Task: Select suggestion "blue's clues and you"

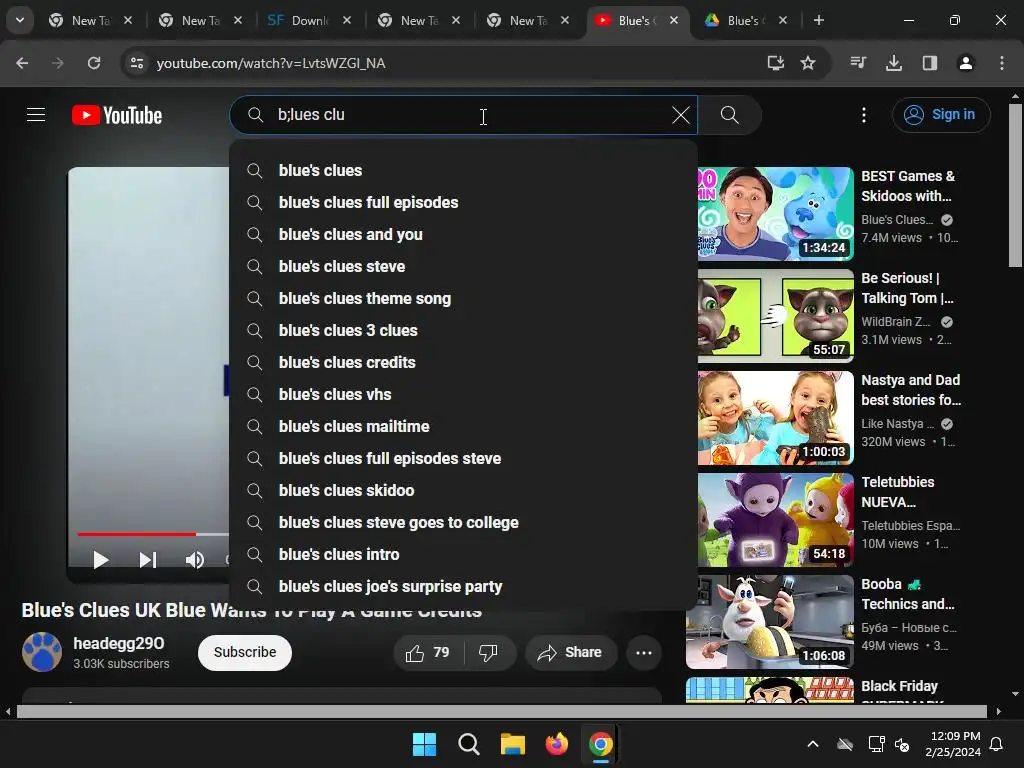Action: click(x=464, y=234)
